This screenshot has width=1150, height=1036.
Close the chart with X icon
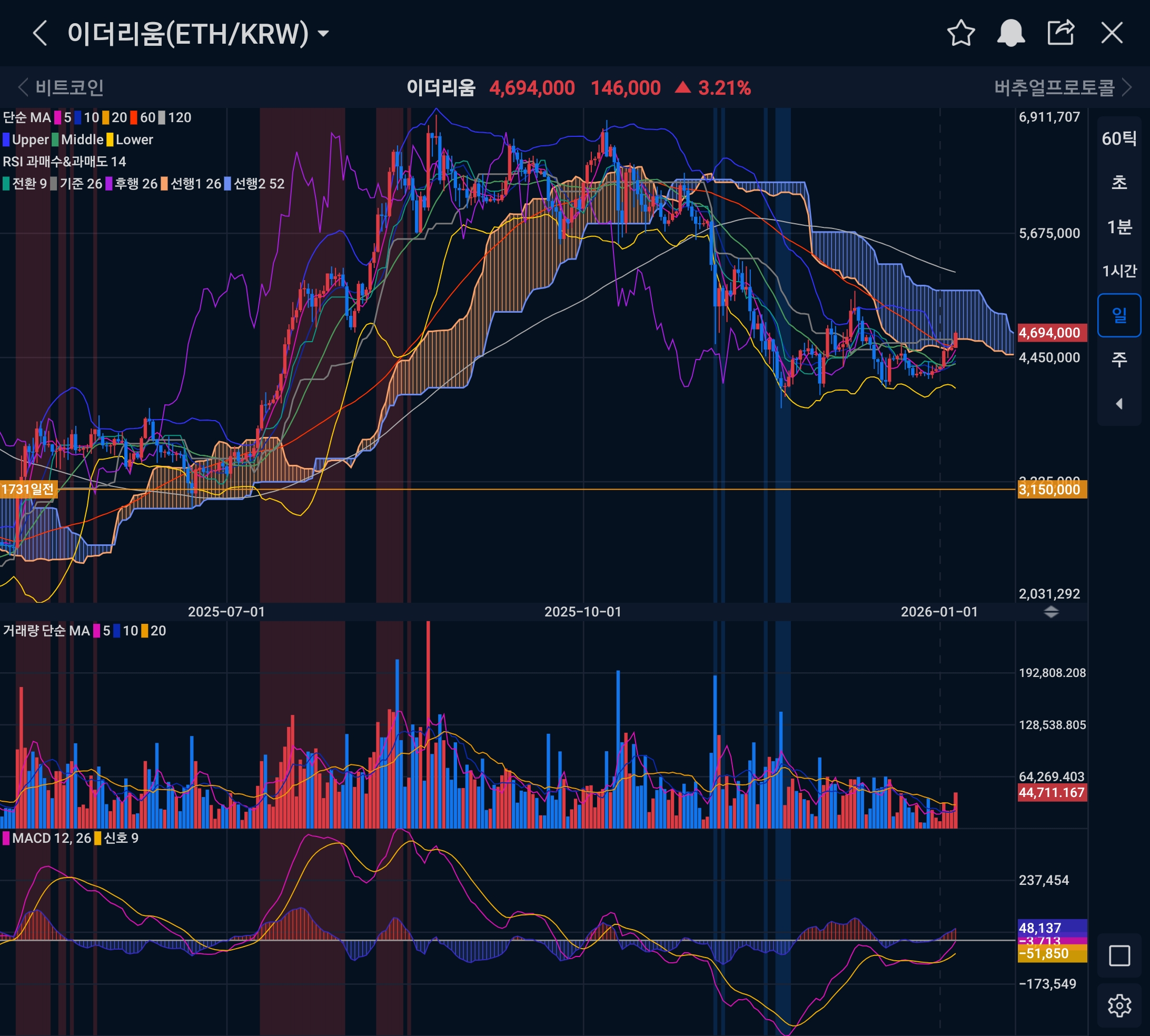point(1112,33)
